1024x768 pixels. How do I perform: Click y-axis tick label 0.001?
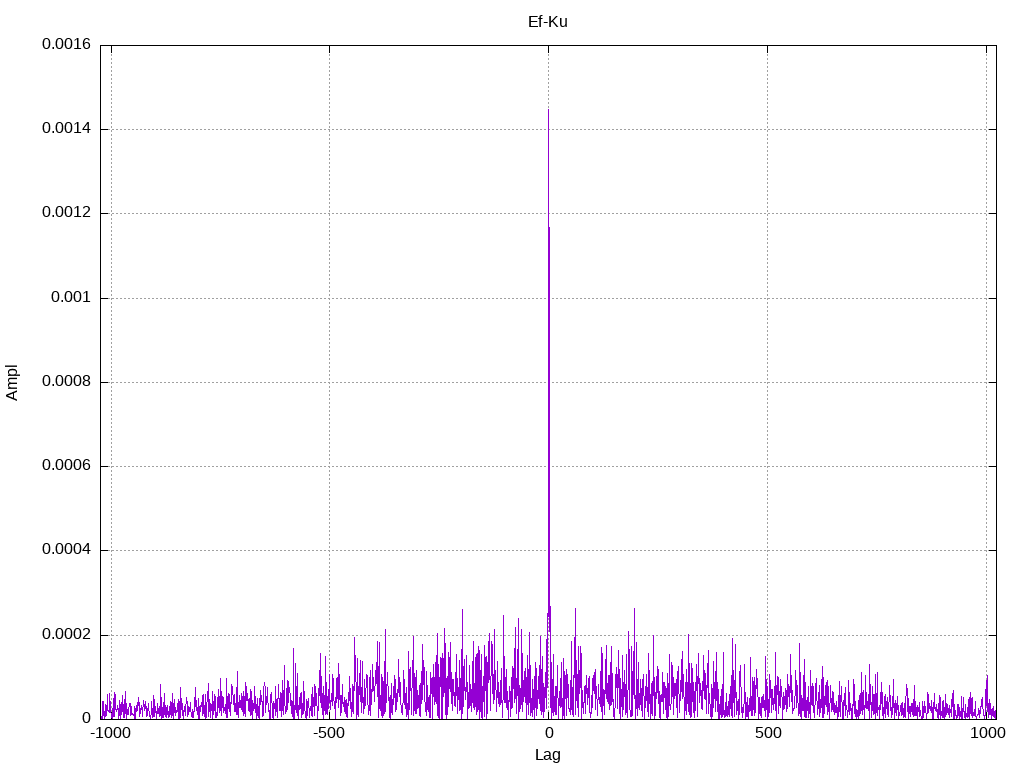pos(71,297)
